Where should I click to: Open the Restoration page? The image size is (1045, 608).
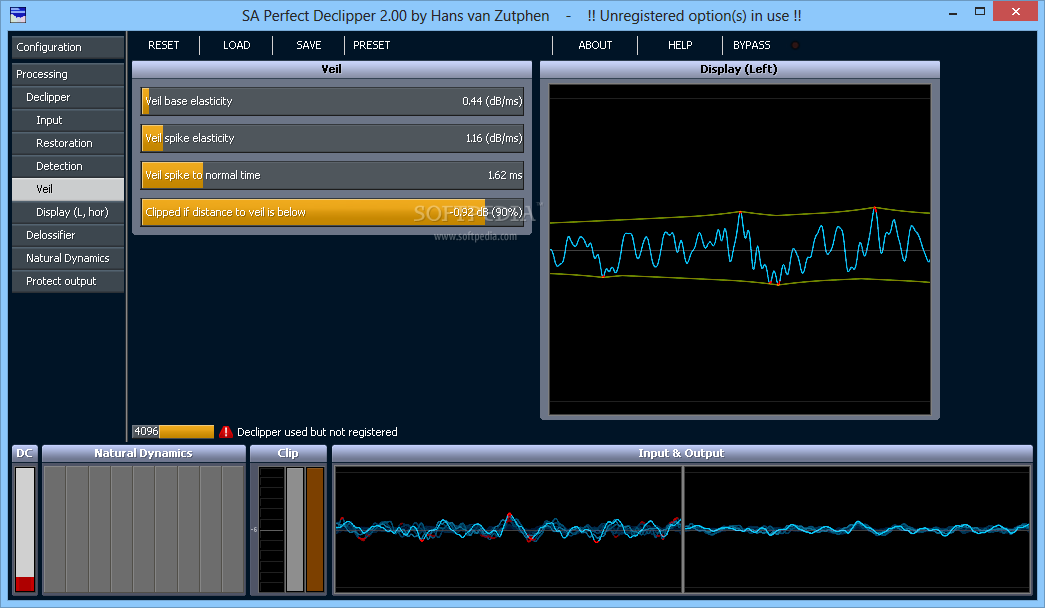[x=68, y=143]
